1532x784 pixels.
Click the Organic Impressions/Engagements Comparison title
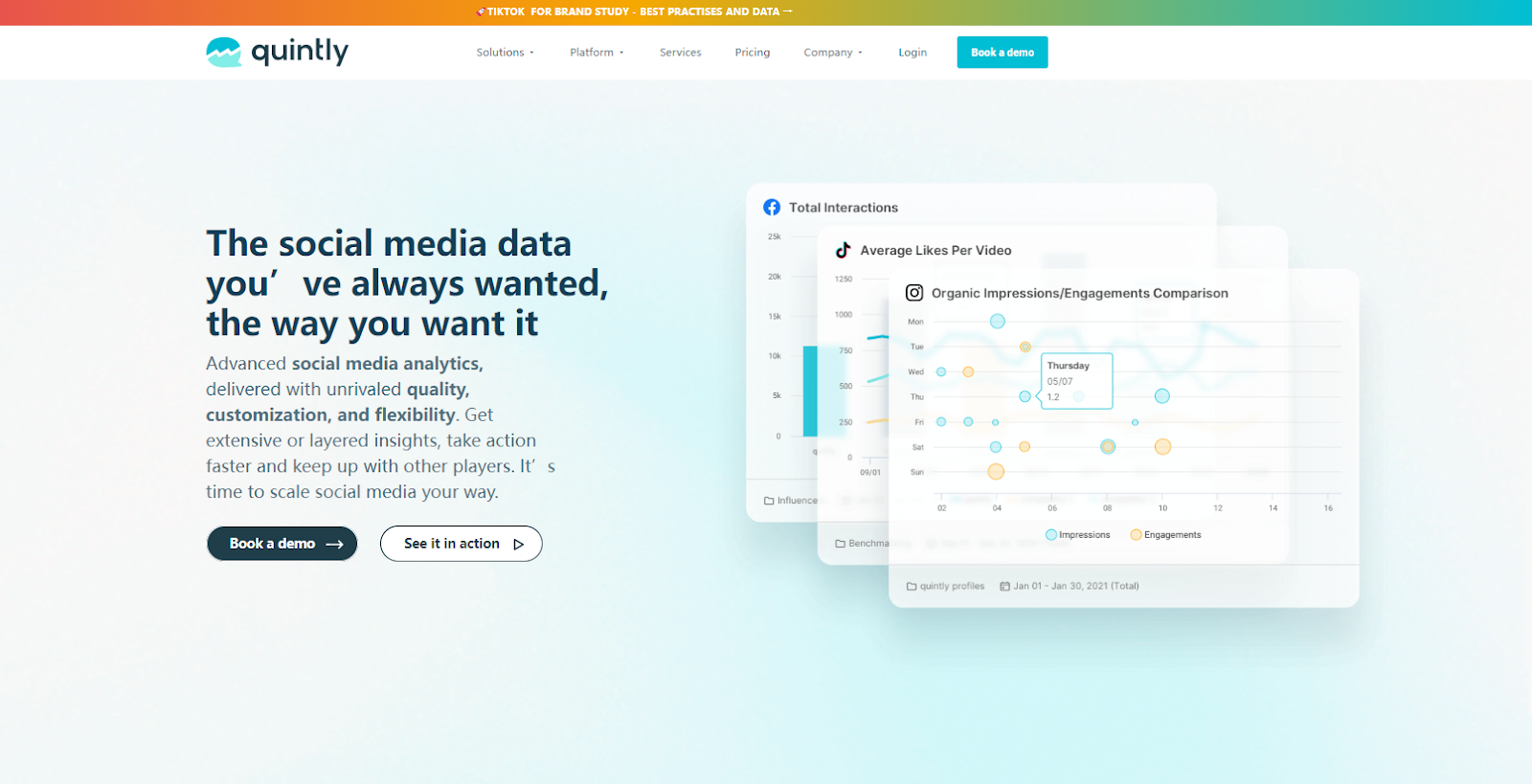(x=1080, y=294)
